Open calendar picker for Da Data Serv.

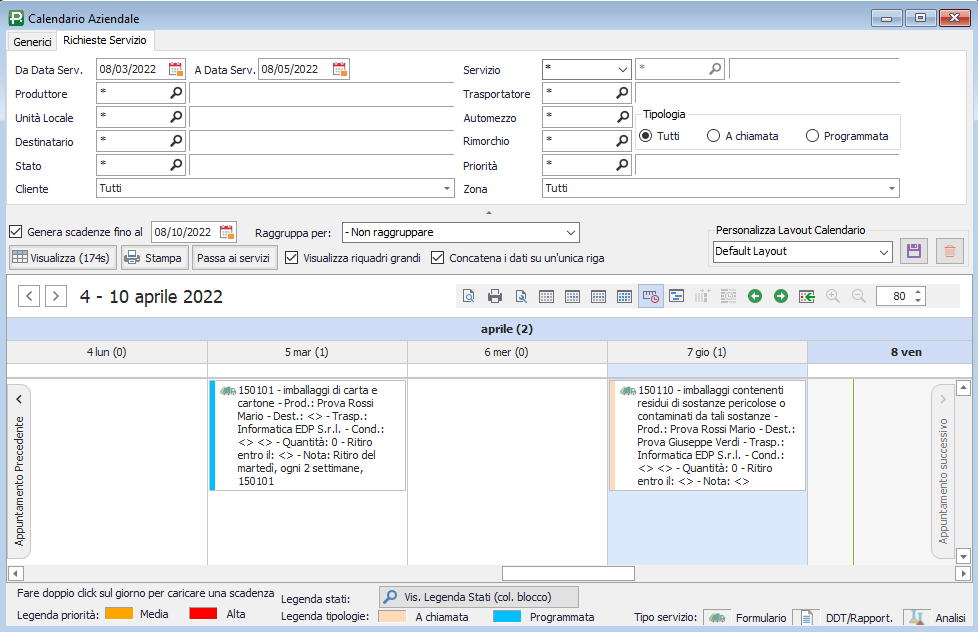coord(176,69)
